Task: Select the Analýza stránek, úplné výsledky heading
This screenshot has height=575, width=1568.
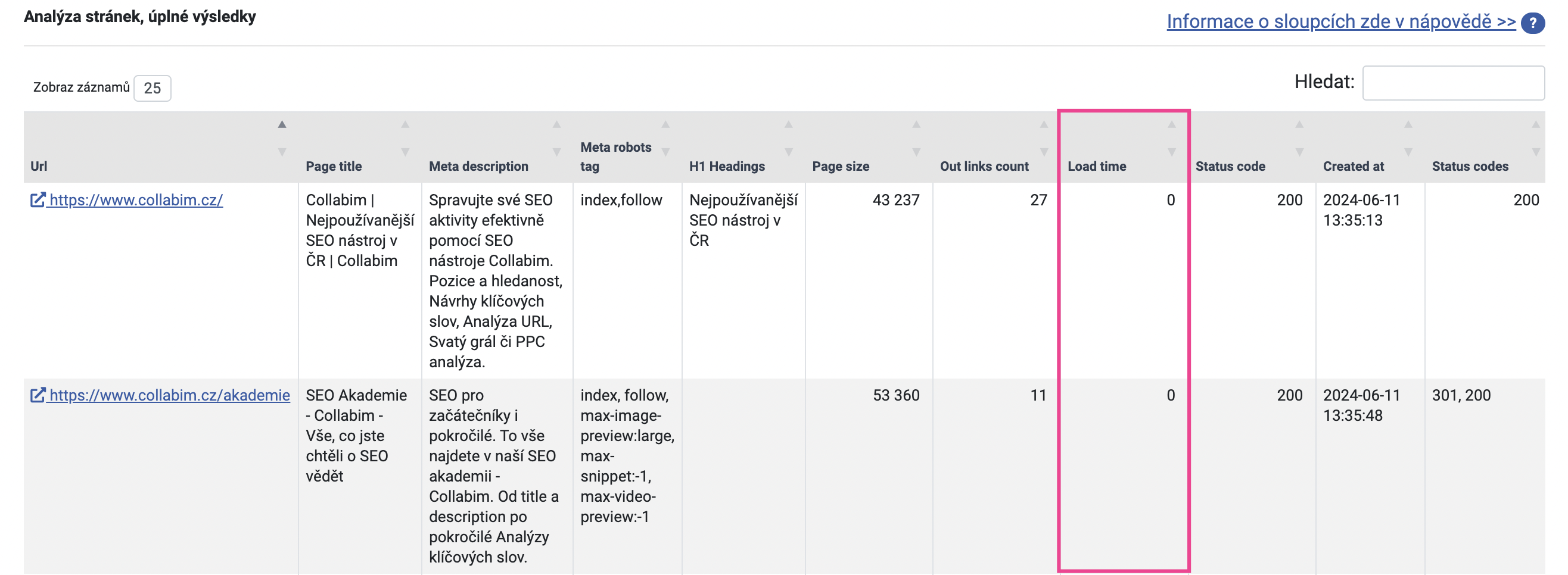Action: click(x=140, y=17)
